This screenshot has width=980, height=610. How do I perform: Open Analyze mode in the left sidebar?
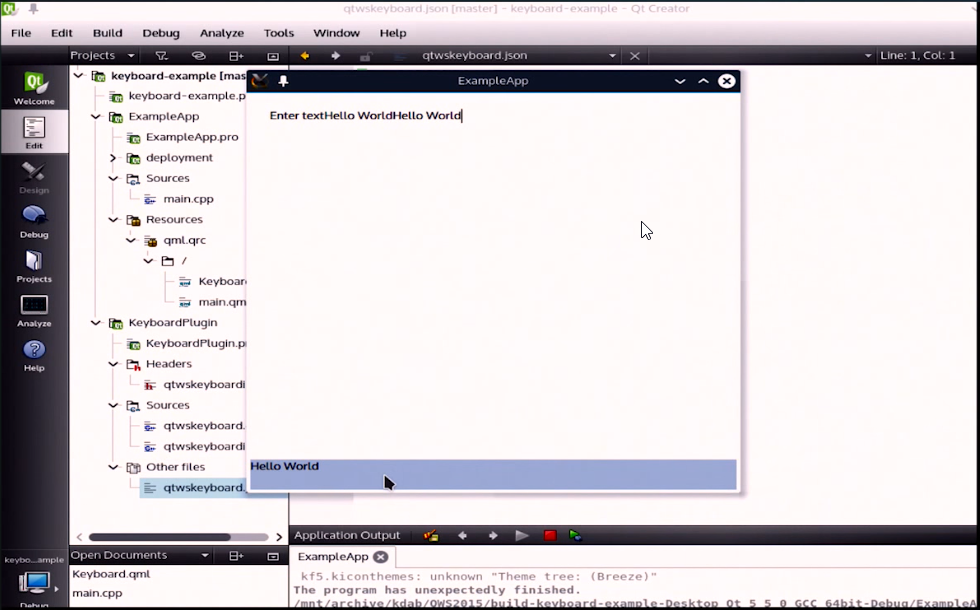tap(34, 311)
